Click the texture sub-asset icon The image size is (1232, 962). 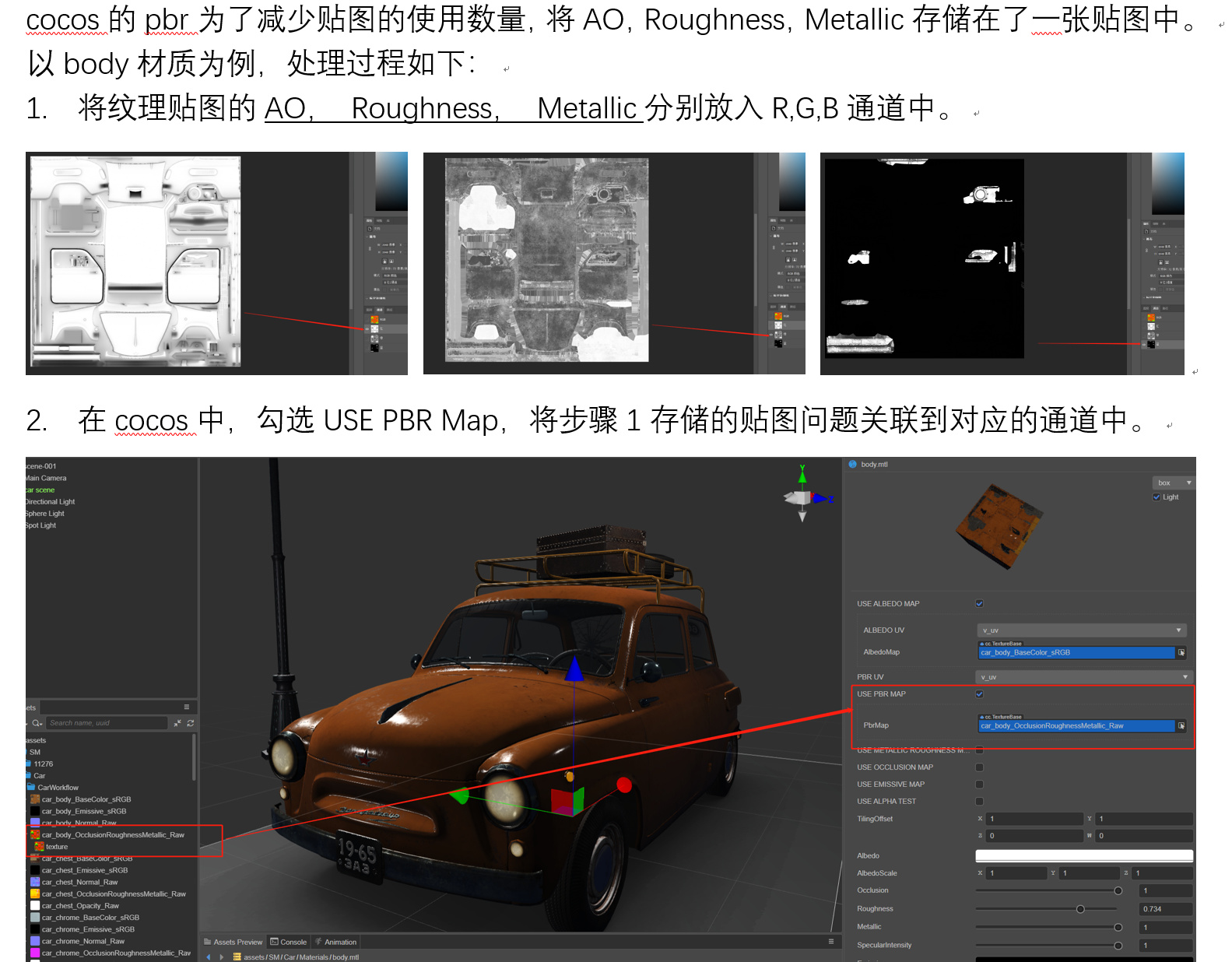pos(39,846)
